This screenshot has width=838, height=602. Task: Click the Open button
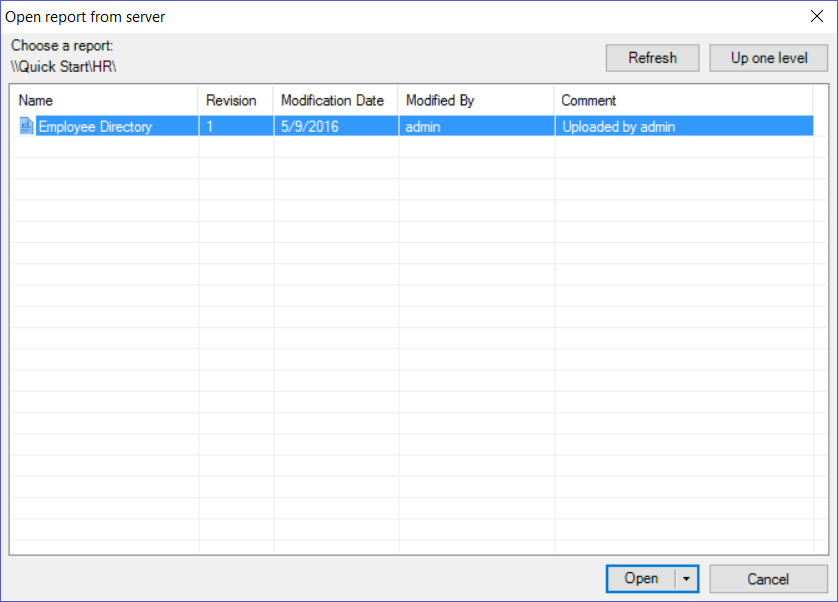641,578
